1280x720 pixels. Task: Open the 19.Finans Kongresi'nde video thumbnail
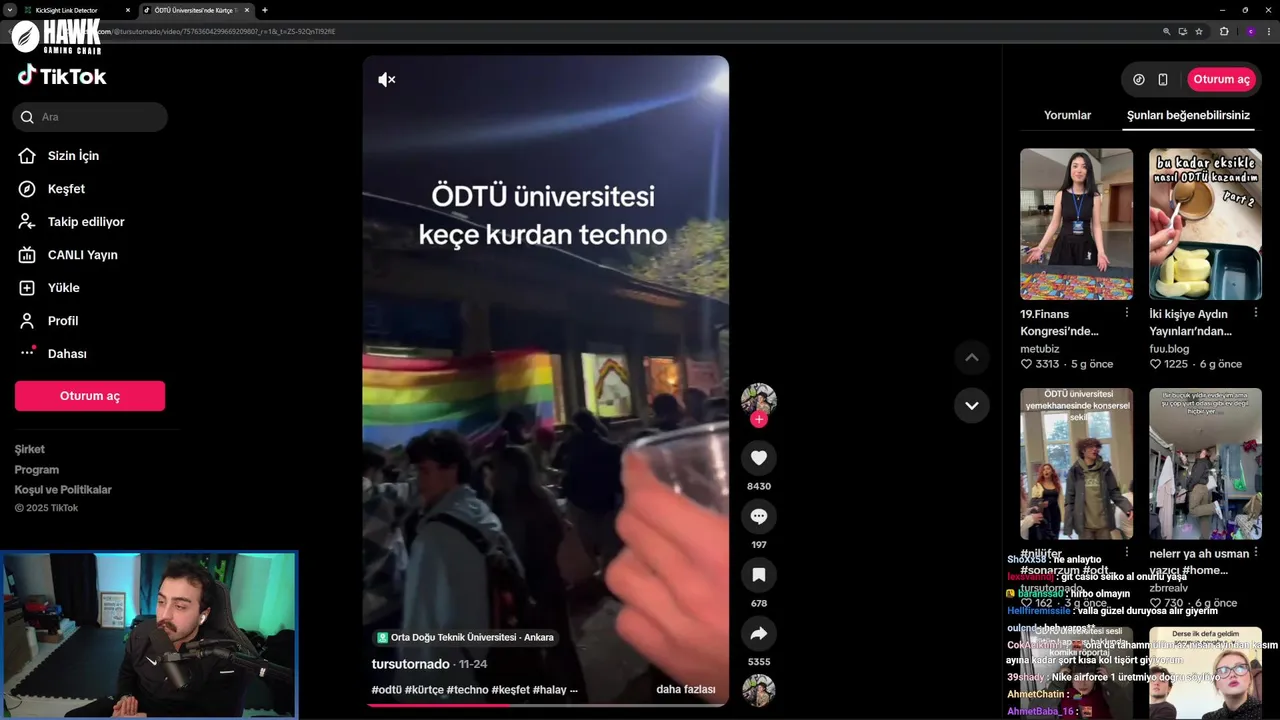tap(1076, 224)
